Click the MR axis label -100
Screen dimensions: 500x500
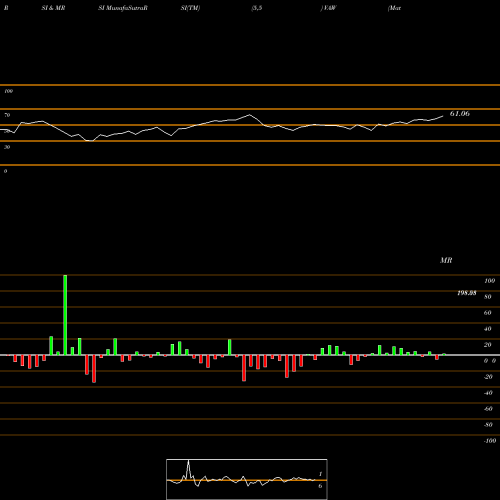pos(490,441)
